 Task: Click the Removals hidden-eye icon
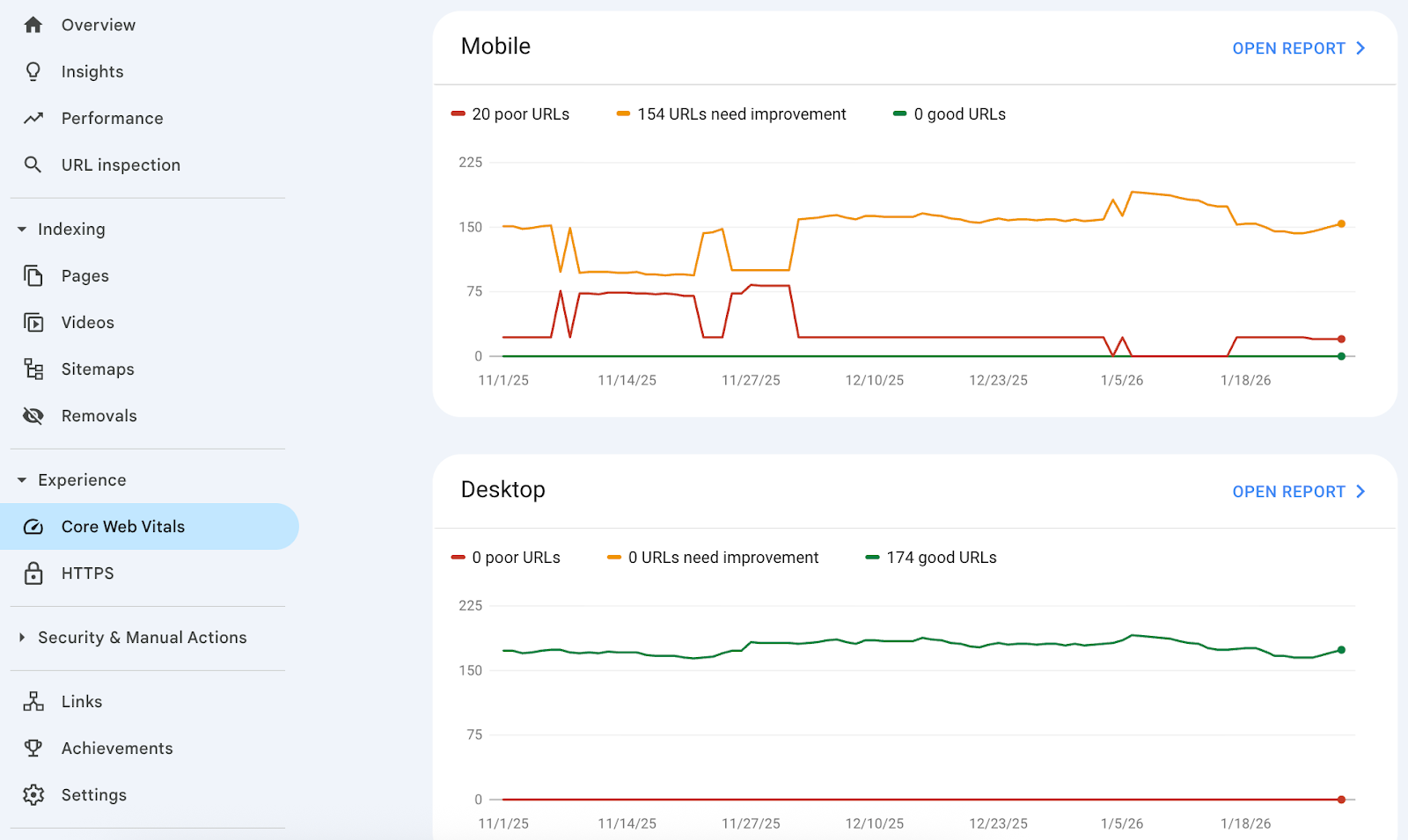(33, 415)
